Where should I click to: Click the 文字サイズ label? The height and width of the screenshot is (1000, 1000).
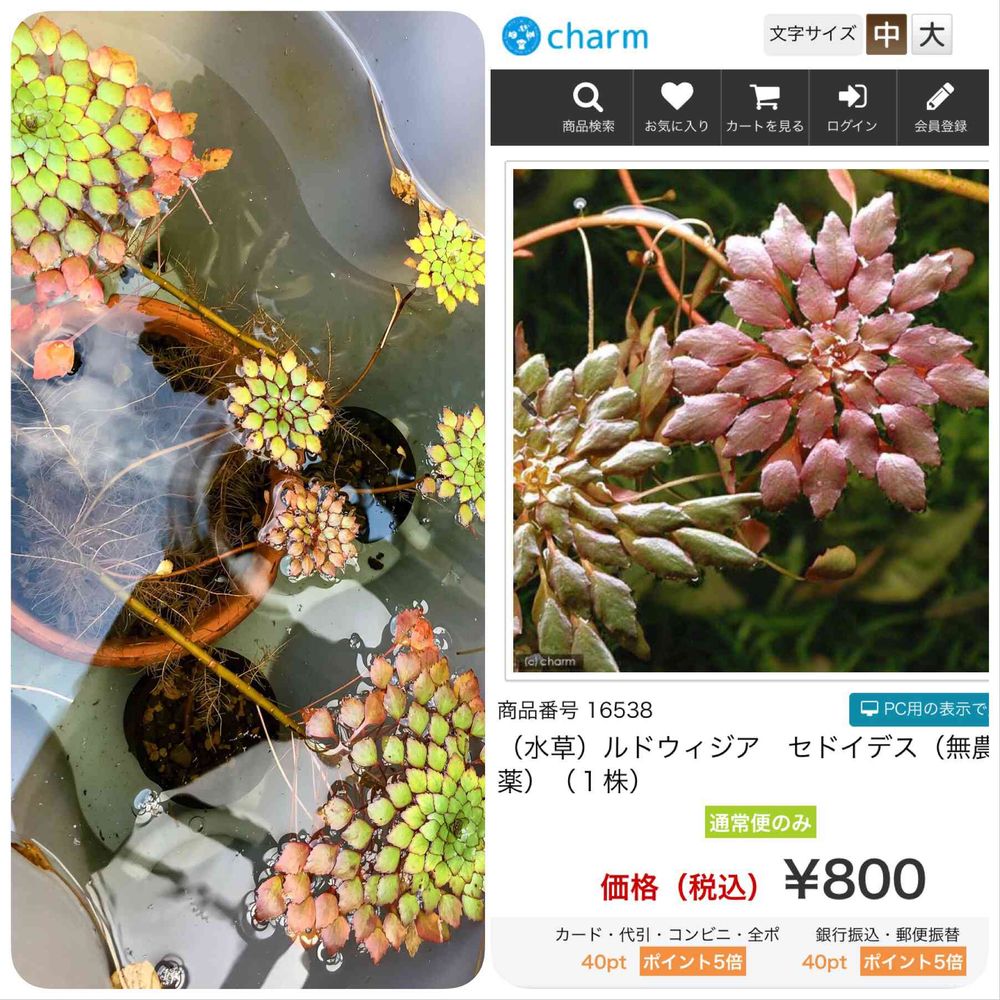(812, 34)
